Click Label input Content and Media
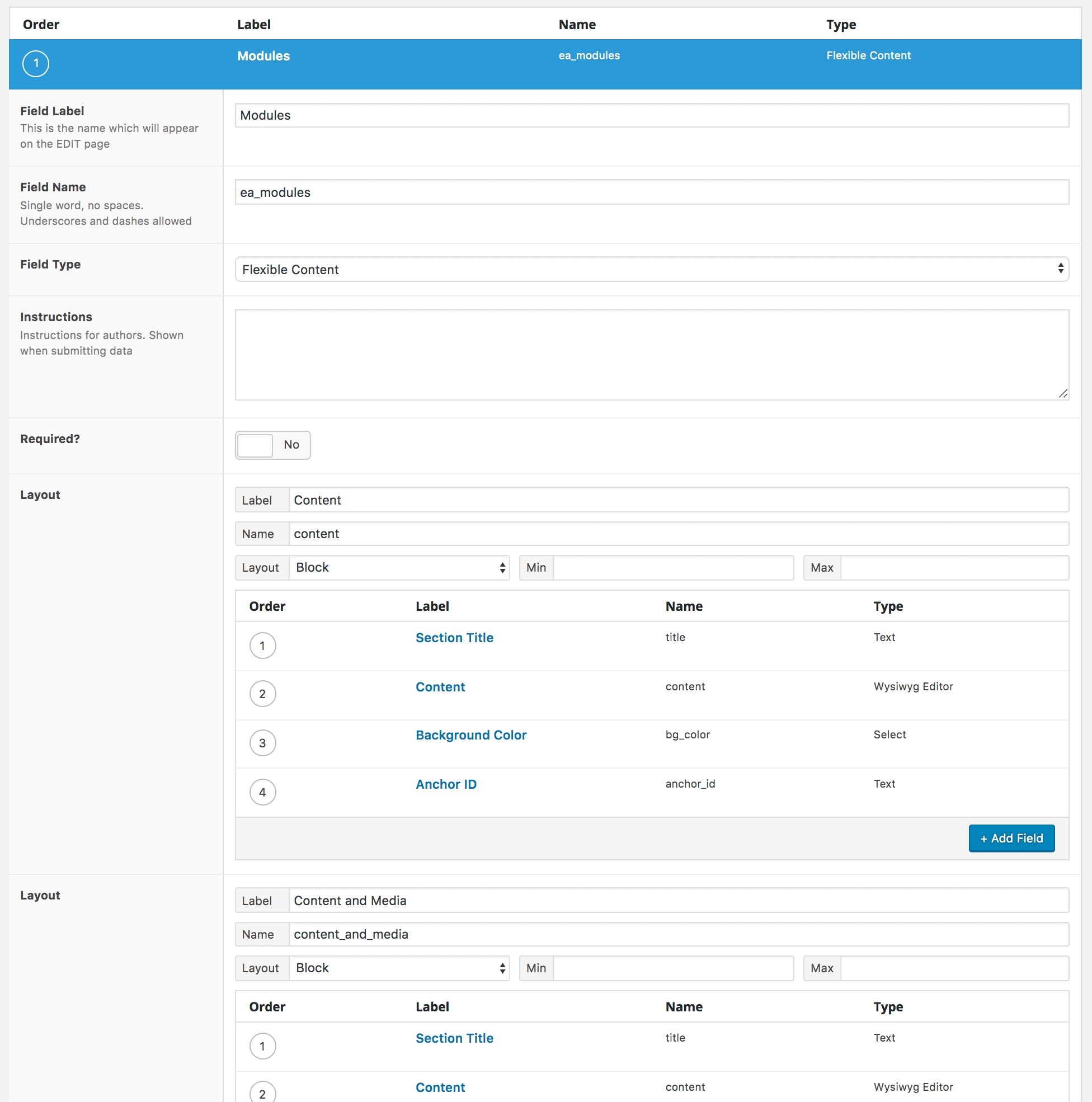Image resolution: width=1092 pixels, height=1102 pixels. pos(679,901)
